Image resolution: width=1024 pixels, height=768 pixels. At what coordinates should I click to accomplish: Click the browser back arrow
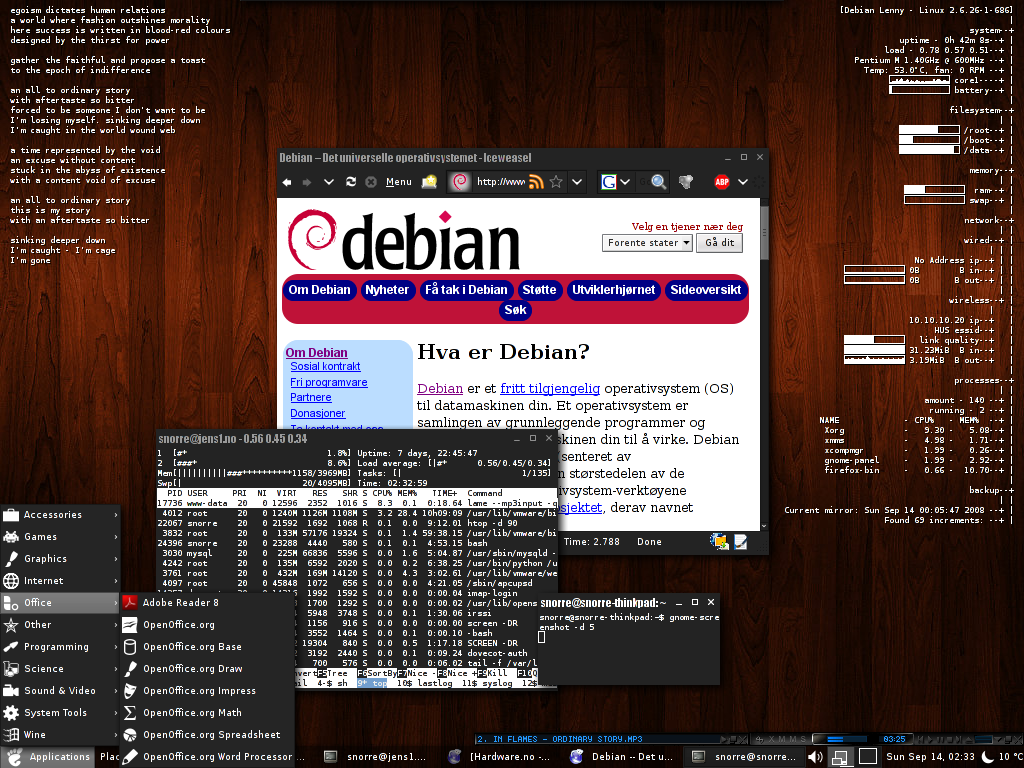tap(287, 182)
